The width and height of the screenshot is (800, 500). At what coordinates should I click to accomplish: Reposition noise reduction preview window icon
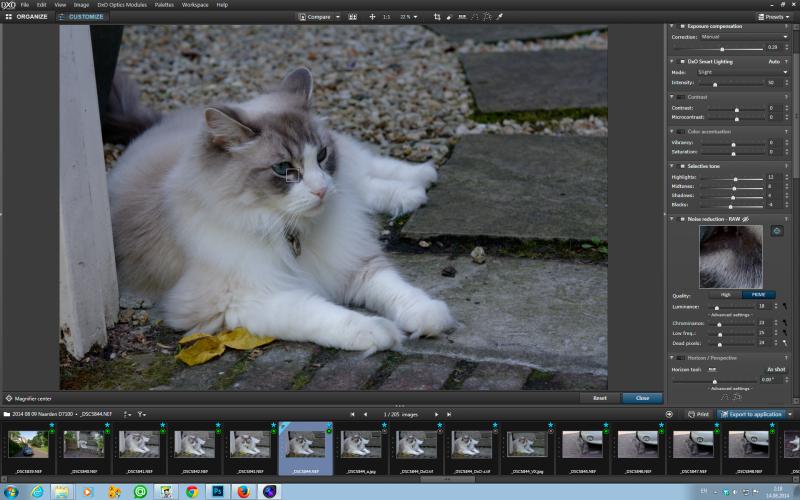(x=777, y=231)
